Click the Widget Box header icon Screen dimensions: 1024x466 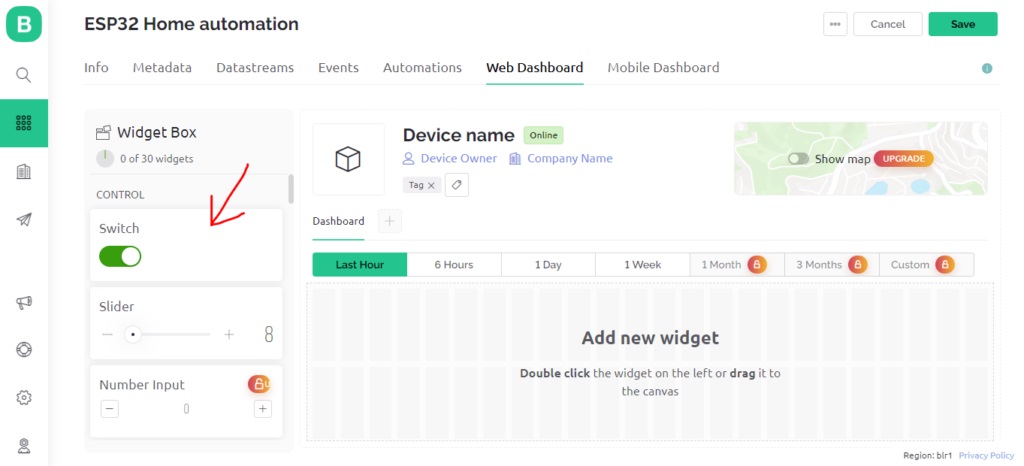(x=103, y=133)
